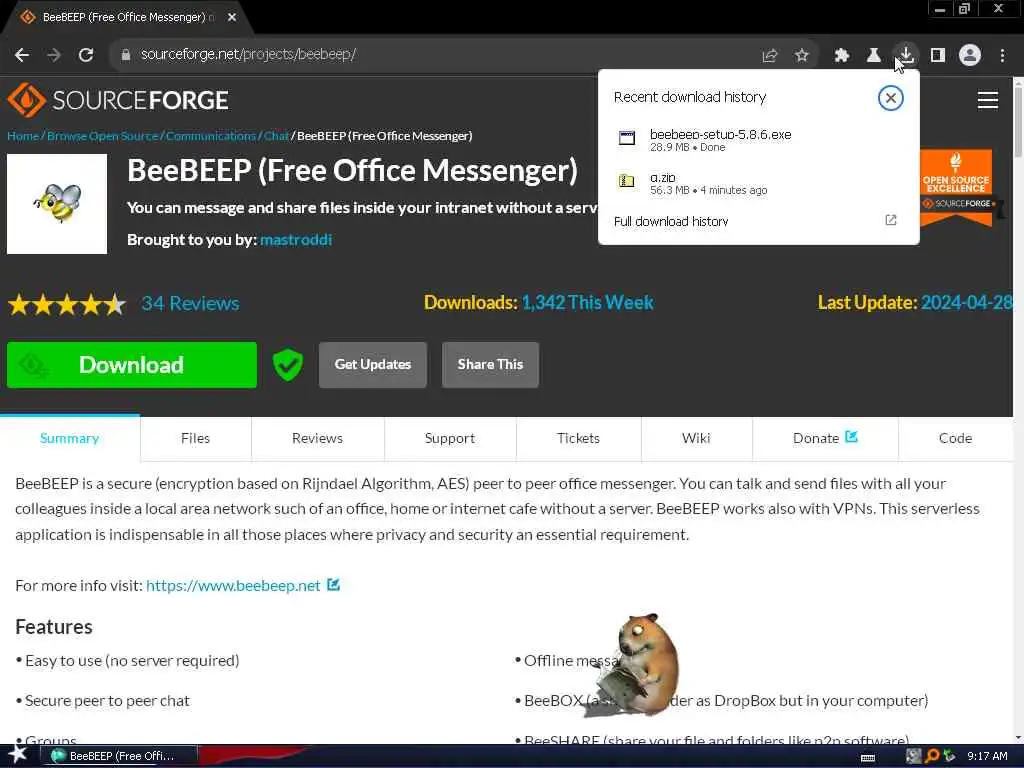This screenshot has height=768, width=1024.
Task: Open the Tickets tab
Action: tap(579, 438)
